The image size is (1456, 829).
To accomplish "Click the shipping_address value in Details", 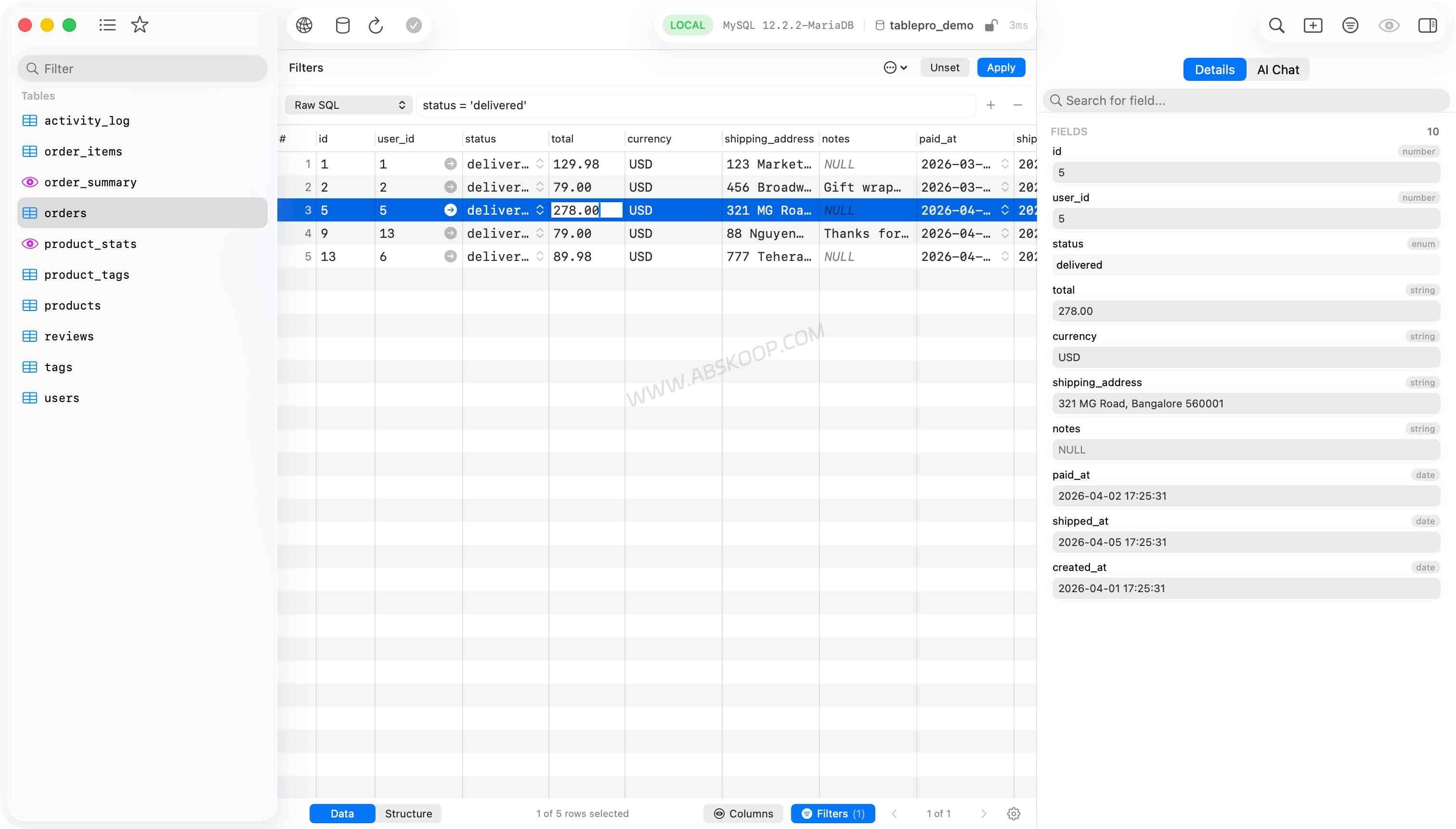I will 1246,403.
